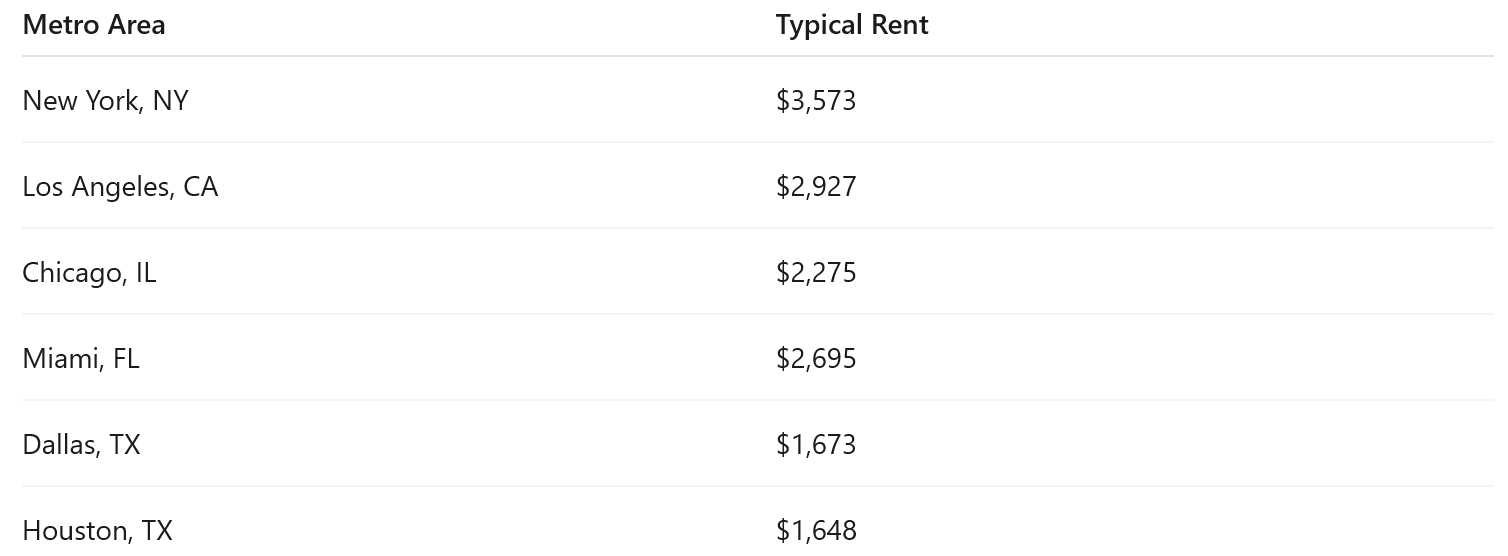This screenshot has height=556, width=1508.
Task: Click the CA state abbreviation
Action: [200, 187]
